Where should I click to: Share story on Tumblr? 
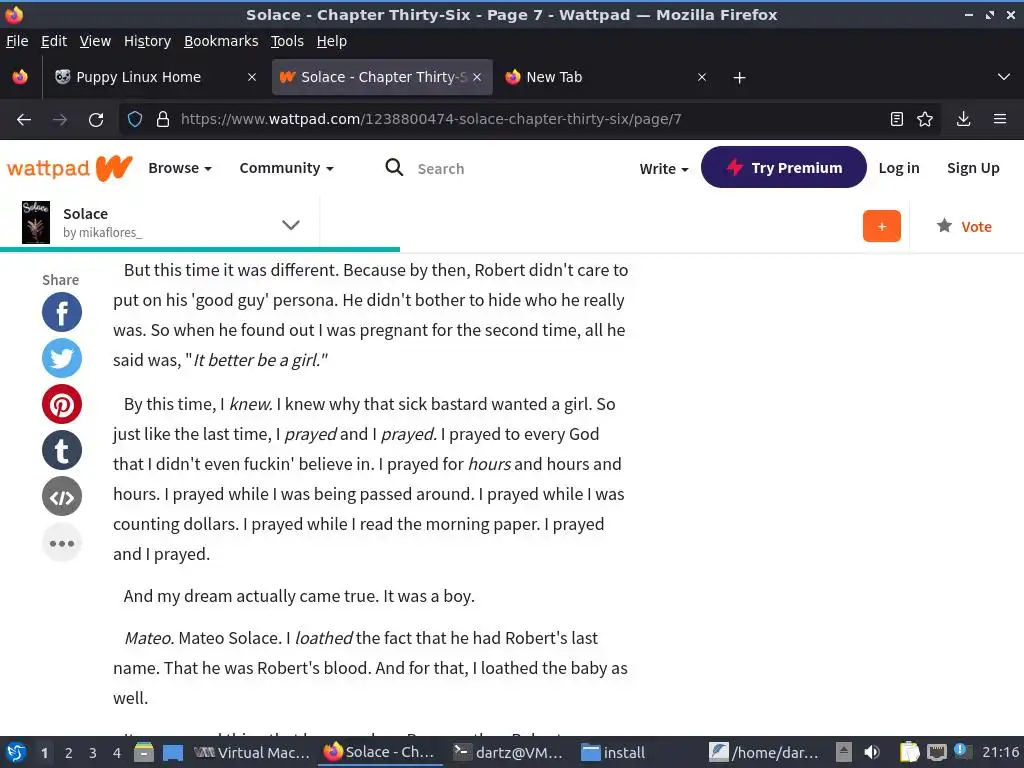tap(62, 450)
